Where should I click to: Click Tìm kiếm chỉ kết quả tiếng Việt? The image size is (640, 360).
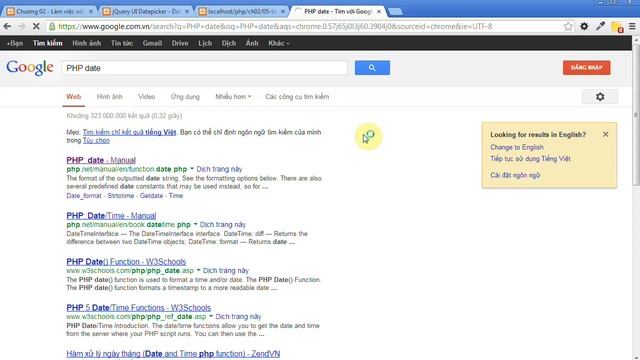click(x=129, y=132)
